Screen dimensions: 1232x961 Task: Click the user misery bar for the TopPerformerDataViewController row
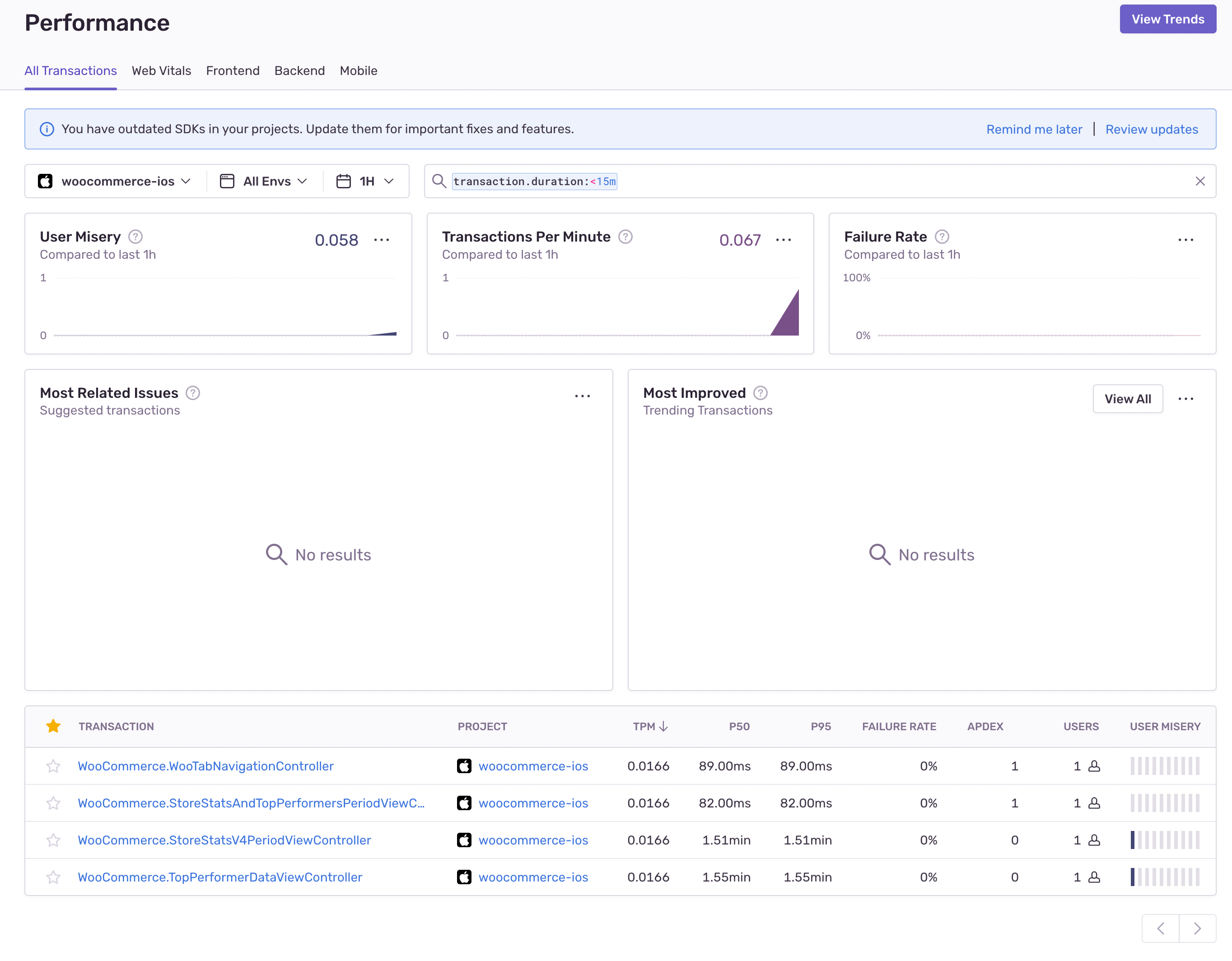coord(1164,877)
